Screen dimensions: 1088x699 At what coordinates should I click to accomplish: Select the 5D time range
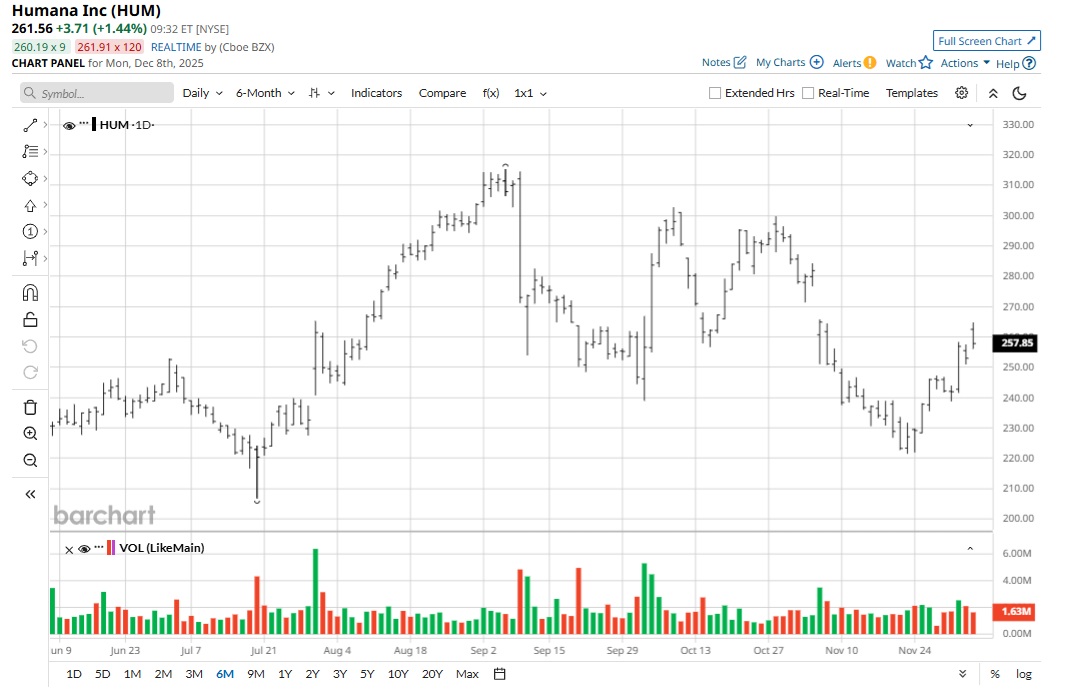click(102, 674)
